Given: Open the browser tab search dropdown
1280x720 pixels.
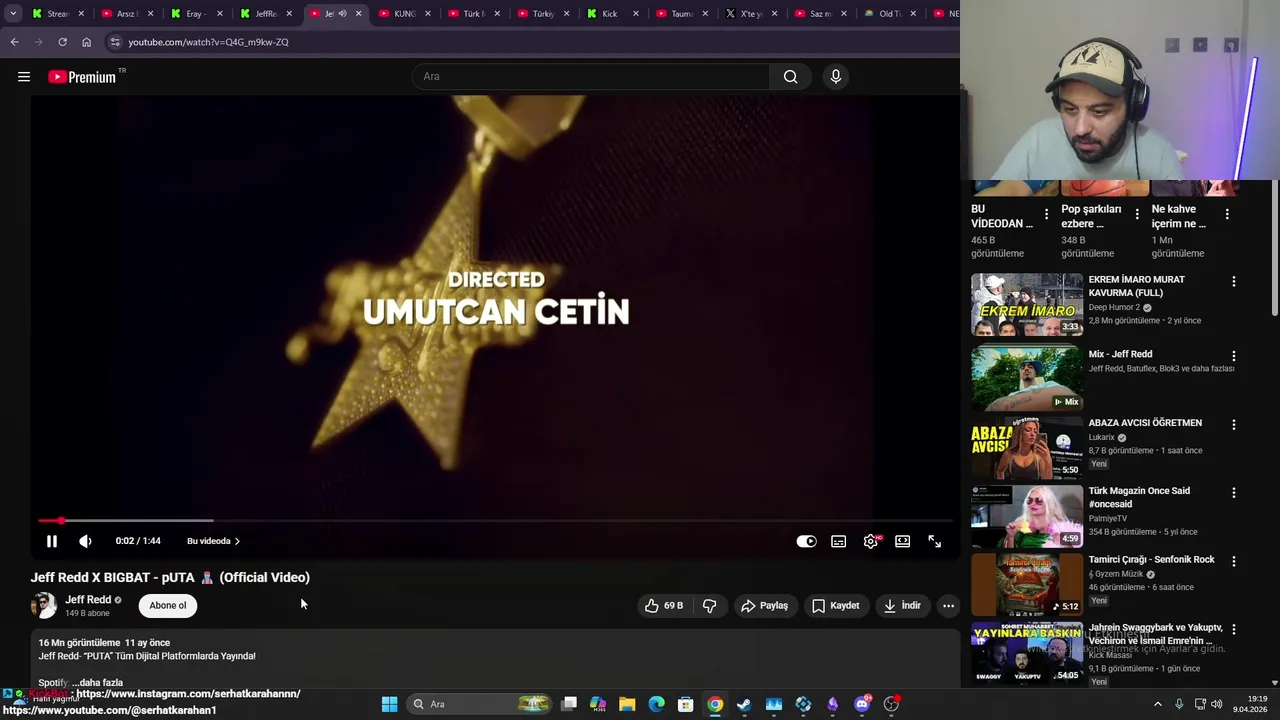Looking at the screenshot, I should [13, 14].
